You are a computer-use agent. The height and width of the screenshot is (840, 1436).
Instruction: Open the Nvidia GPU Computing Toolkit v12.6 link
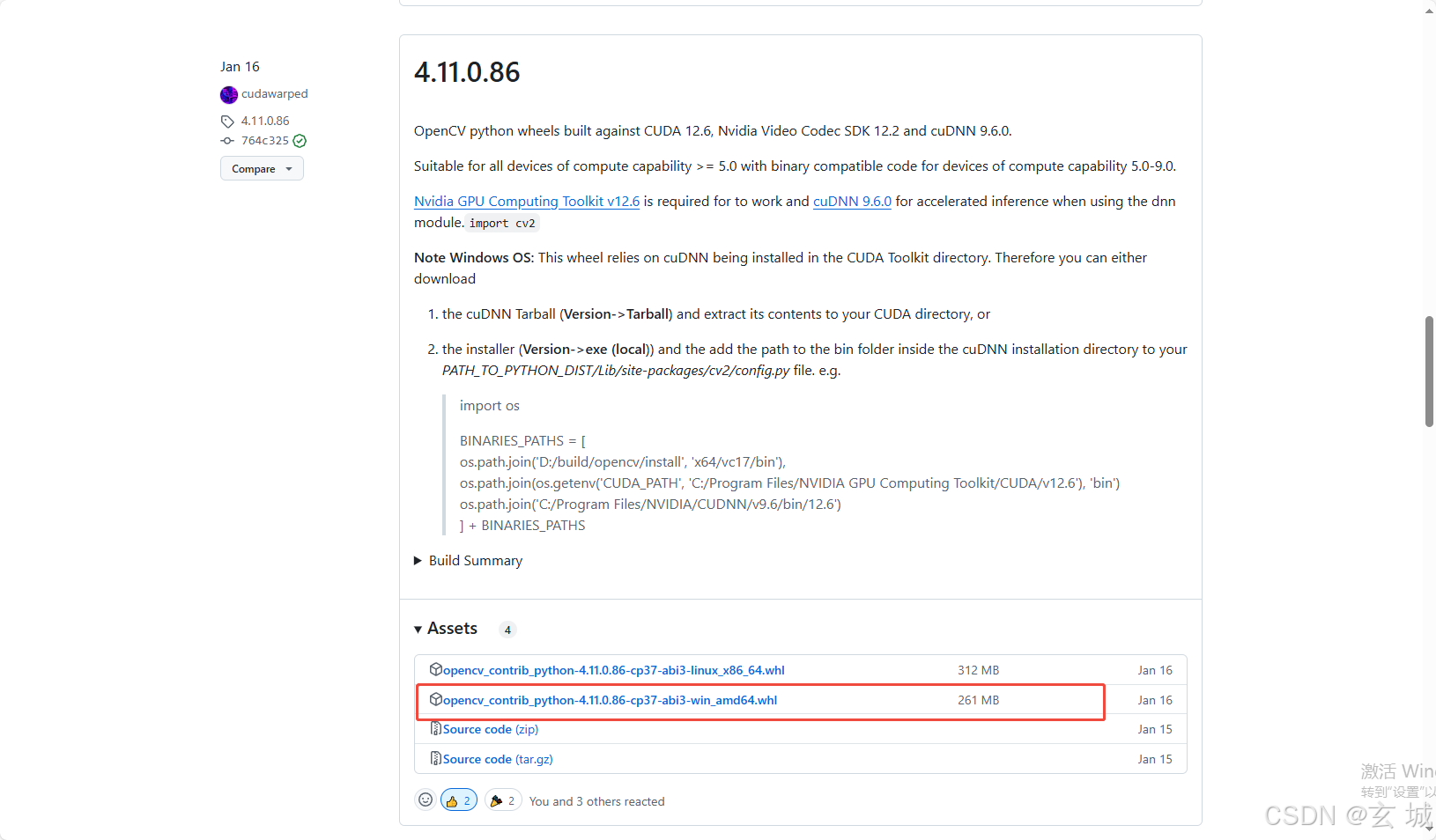point(526,201)
